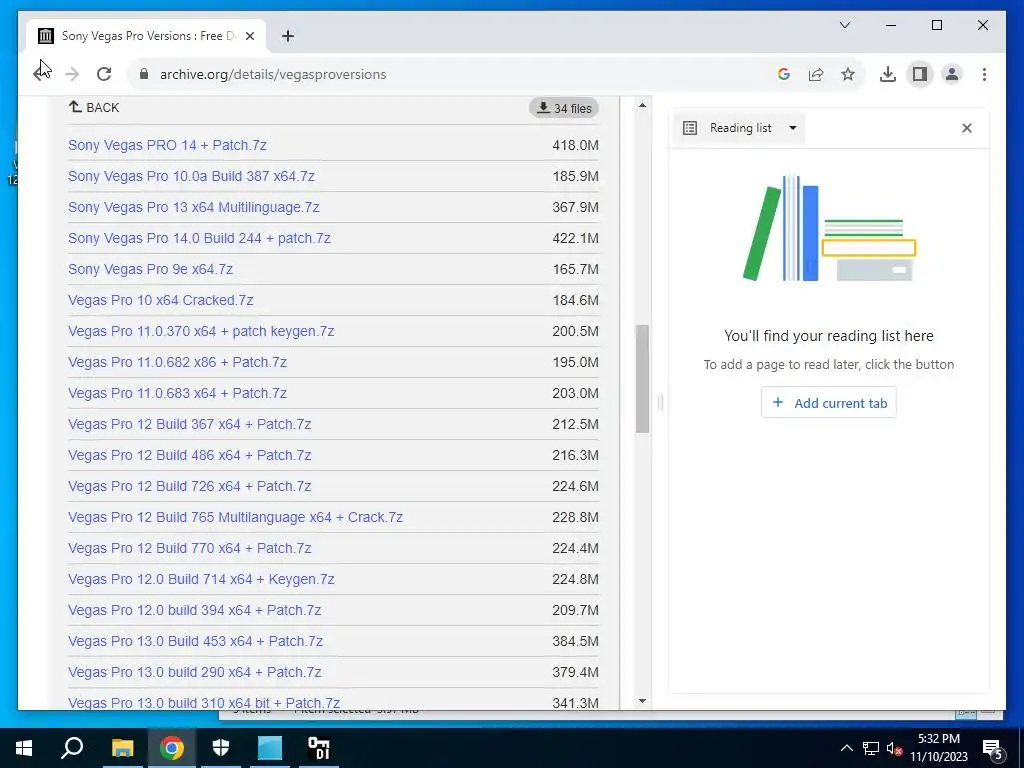This screenshot has width=1024, height=768.
Task: Click the scrollbar up arrow
Action: point(643,105)
